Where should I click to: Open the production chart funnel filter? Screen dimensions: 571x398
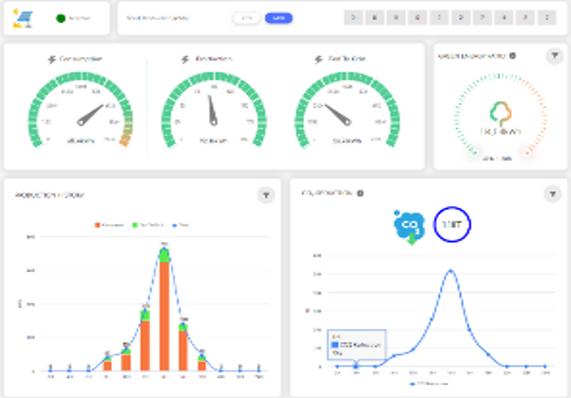(266, 195)
